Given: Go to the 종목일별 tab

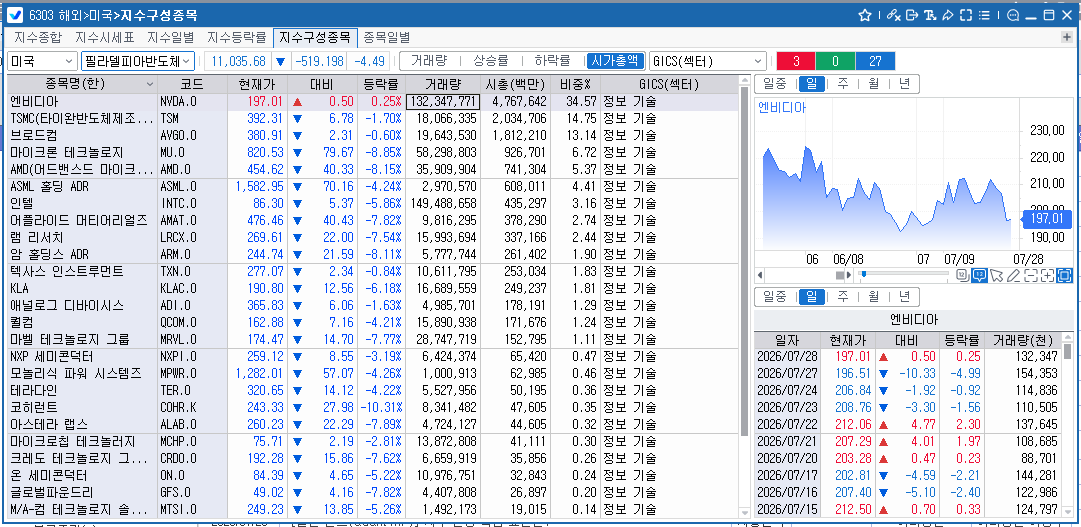Looking at the screenshot, I should pyautogui.click(x=387, y=37).
